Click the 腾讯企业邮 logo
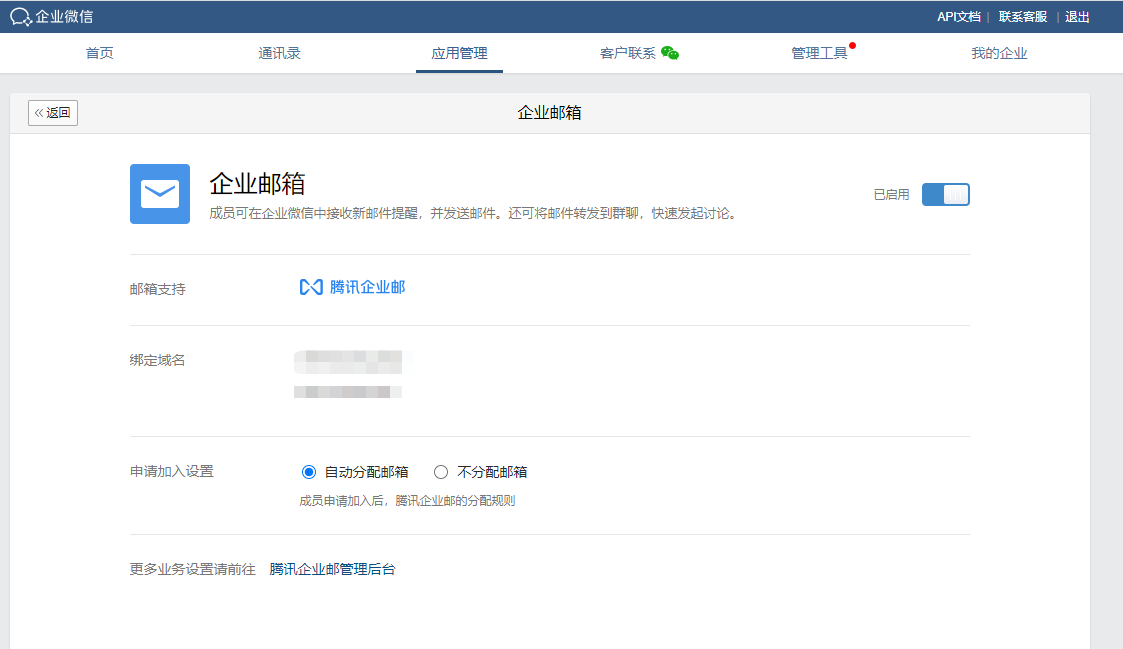The height and width of the screenshot is (649, 1123). [x=353, y=287]
